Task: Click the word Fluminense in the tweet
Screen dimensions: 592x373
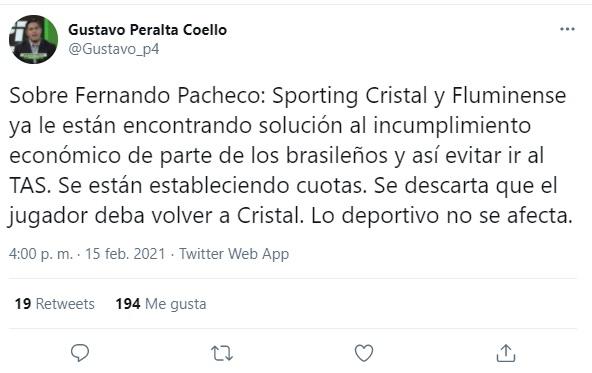Action: [x=509, y=96]
